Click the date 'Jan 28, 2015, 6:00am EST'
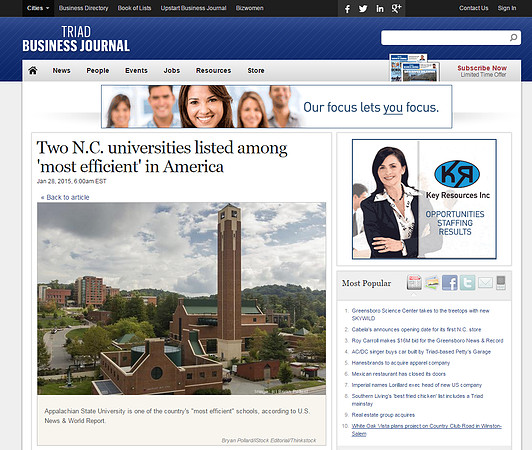This screenshot has width=532, height=450. 72,181
